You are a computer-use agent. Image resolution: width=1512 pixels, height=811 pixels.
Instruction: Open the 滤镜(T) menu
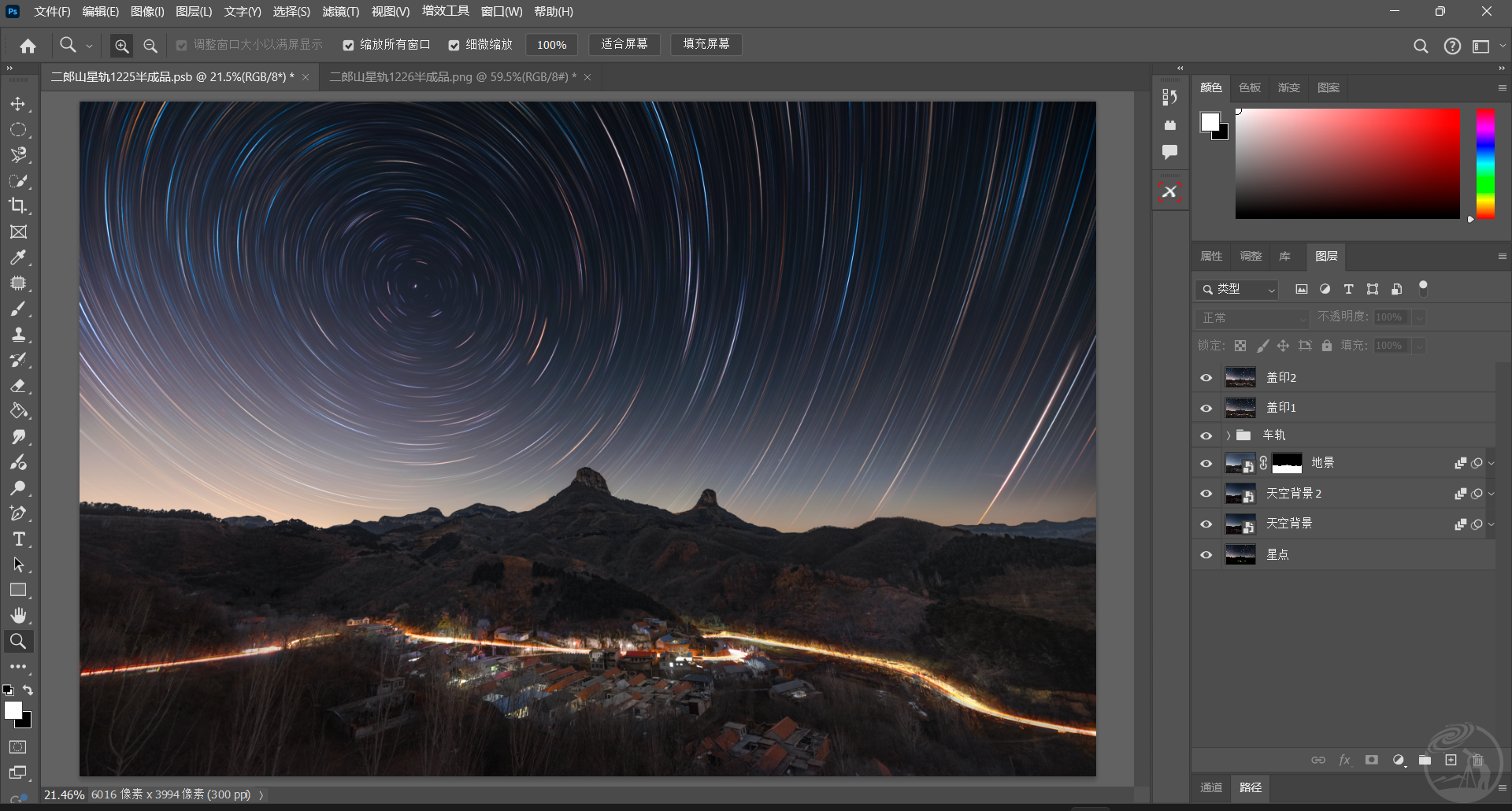coord(340,12)
